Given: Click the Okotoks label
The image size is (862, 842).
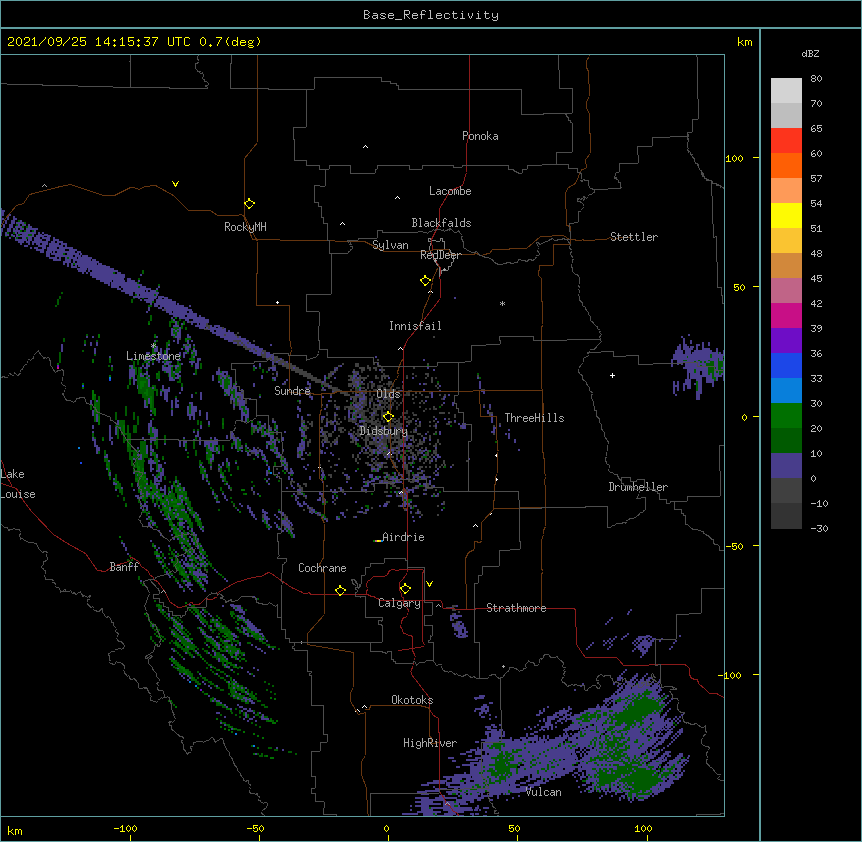Looking at the screenshot, I should 412,700.
